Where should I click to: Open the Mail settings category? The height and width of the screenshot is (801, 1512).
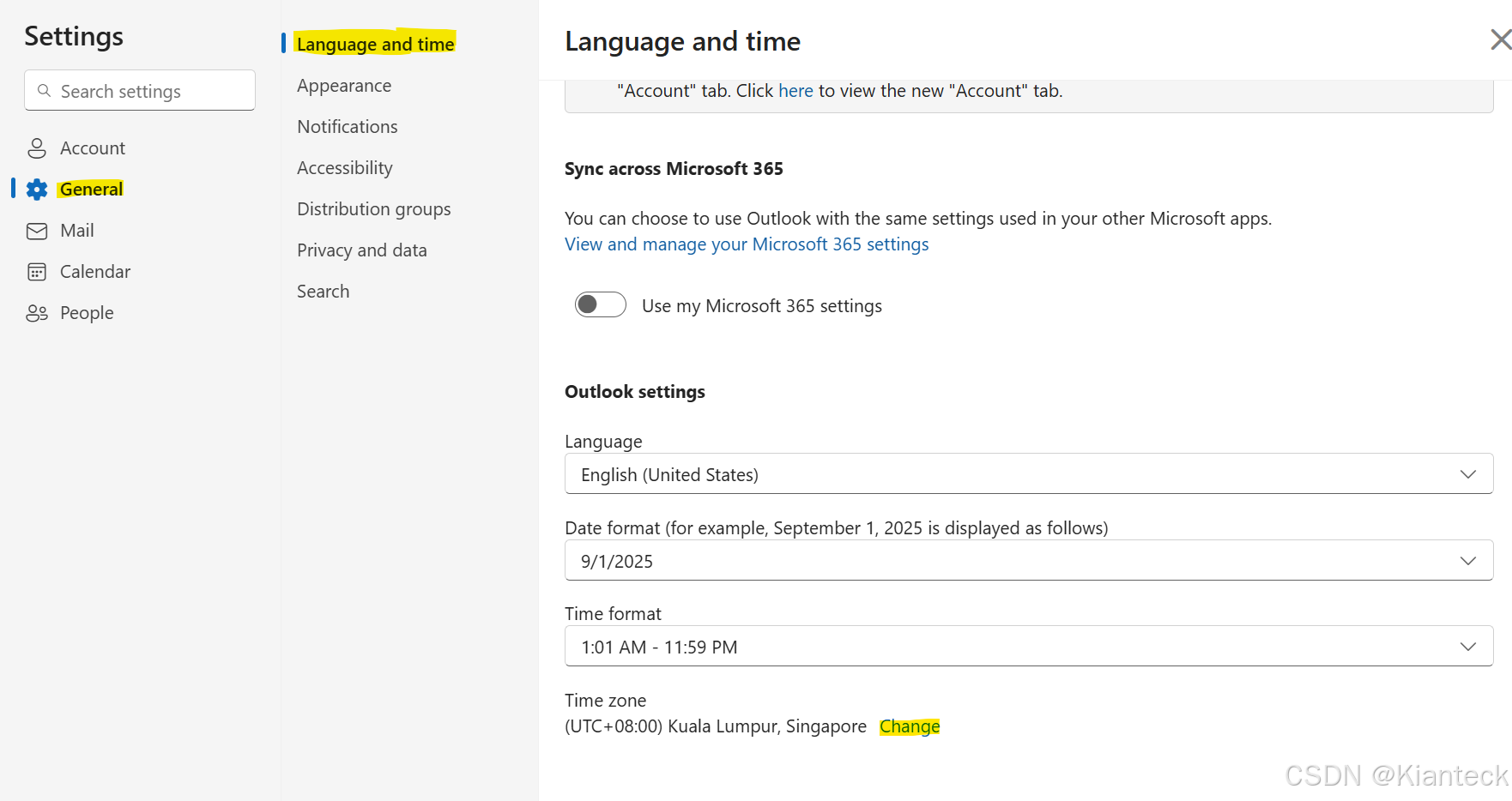[x=77, y=231]
